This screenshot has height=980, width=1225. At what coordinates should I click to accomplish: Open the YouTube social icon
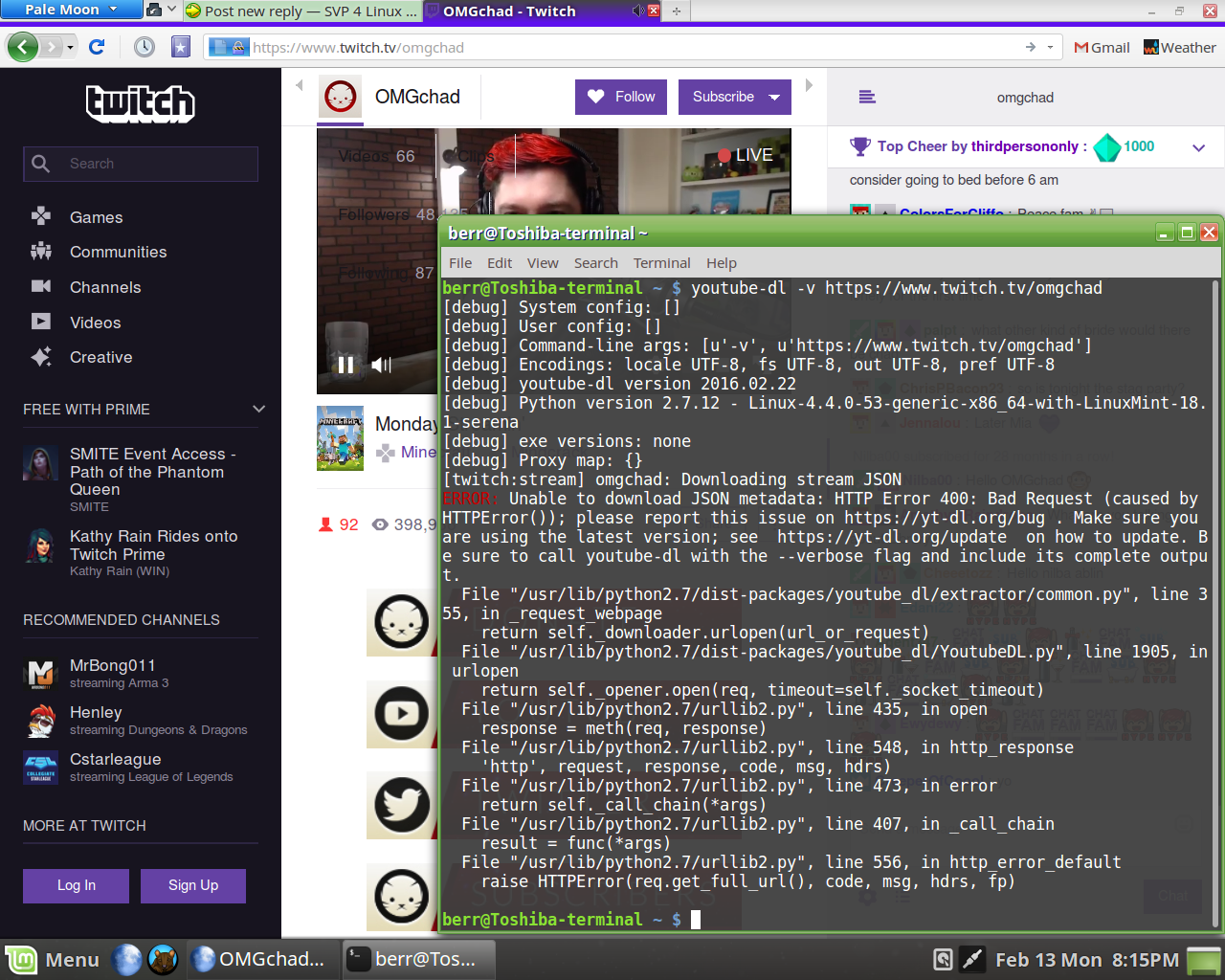(401, 713)
